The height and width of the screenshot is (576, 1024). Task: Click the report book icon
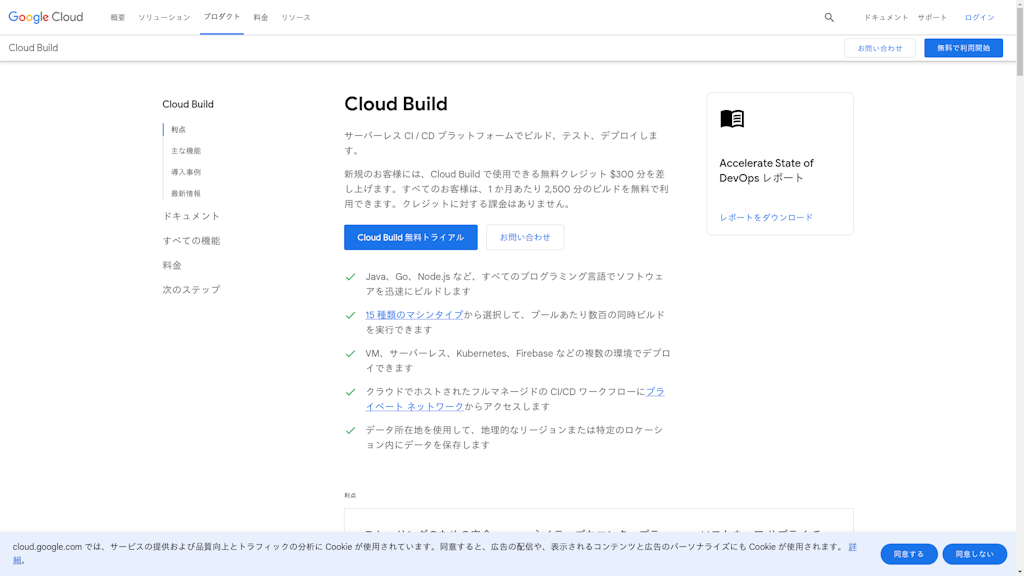[732, 119]
